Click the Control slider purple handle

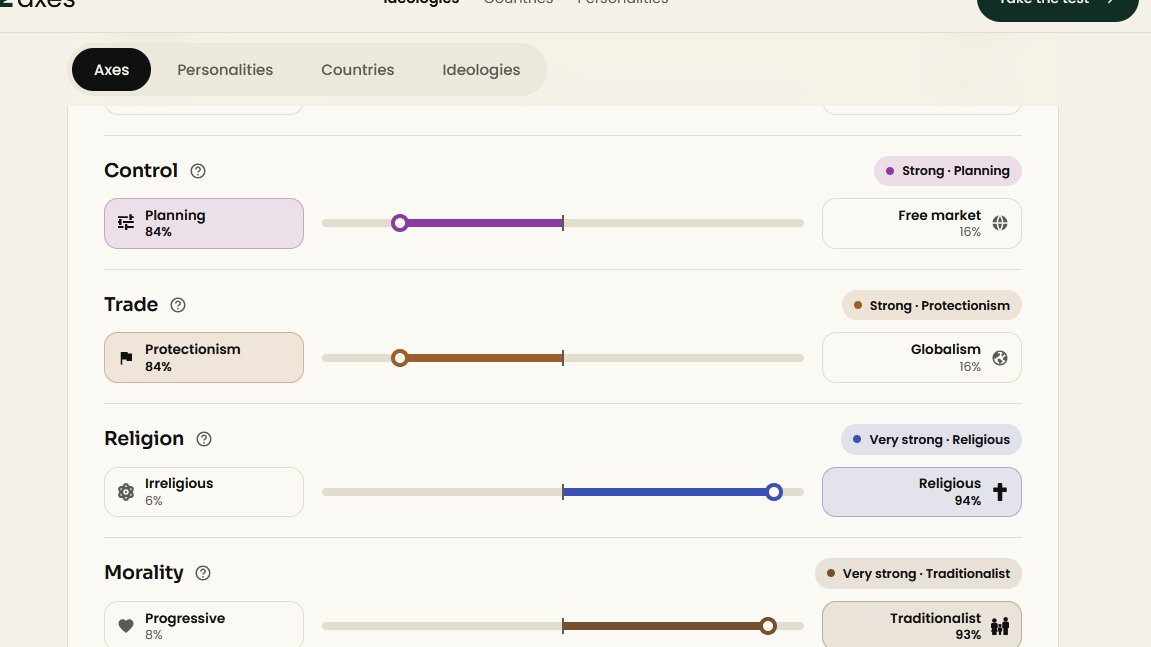(x=399, y=223)
